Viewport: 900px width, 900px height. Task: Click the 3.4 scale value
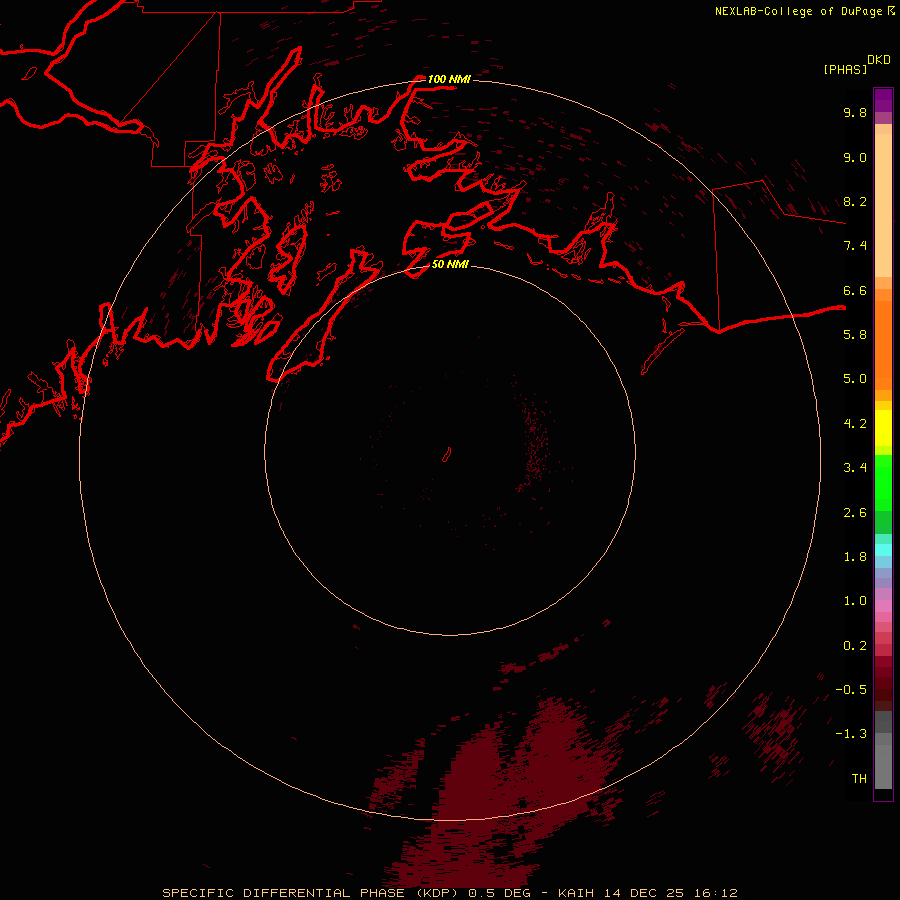(x=855, y=468)
